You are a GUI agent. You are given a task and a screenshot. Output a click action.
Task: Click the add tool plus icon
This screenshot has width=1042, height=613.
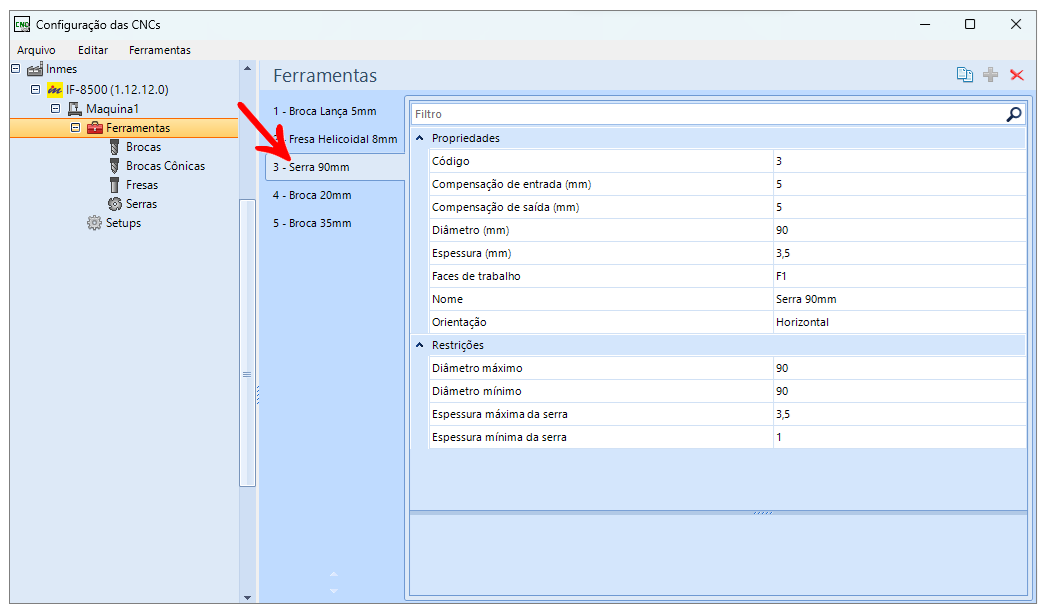click(x=990, y=74)
